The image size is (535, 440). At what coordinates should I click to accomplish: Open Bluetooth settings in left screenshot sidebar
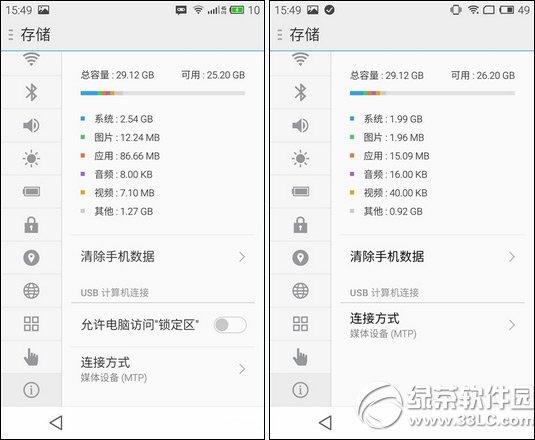click(31, 92)
